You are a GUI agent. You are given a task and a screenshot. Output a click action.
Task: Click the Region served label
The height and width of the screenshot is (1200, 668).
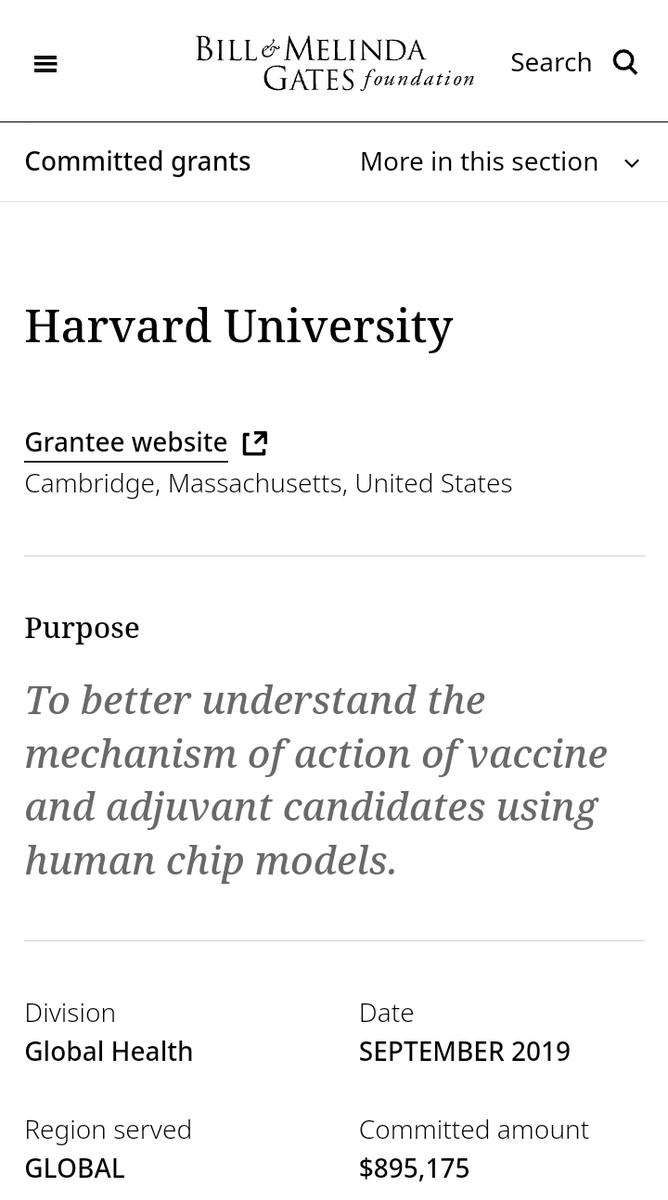(x=108, y=1130)
